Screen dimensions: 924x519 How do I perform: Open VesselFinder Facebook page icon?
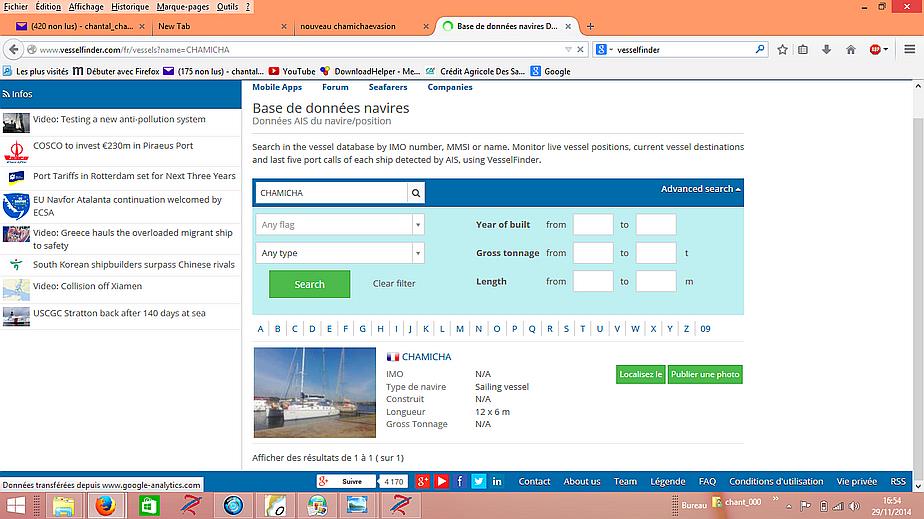point(460,481)
